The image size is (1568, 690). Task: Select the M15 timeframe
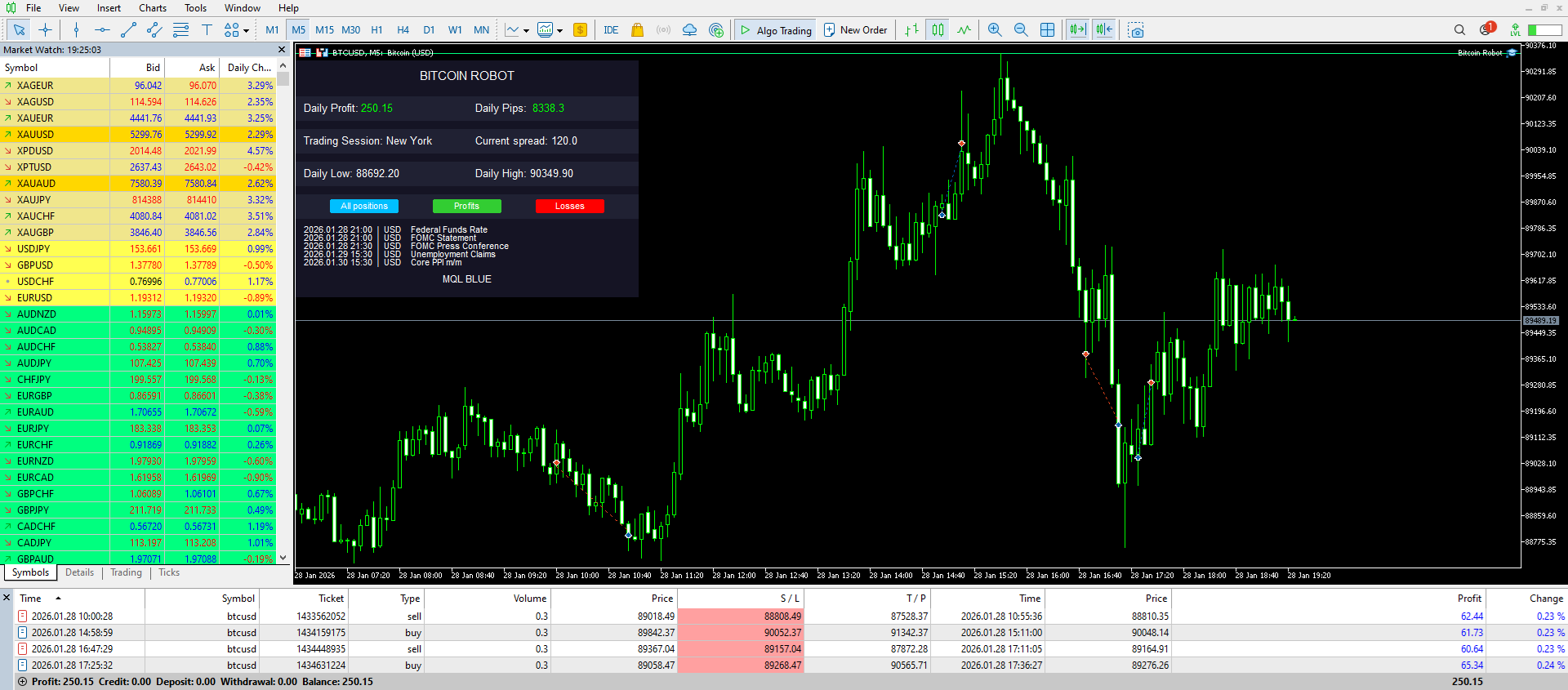pos(324,30)
